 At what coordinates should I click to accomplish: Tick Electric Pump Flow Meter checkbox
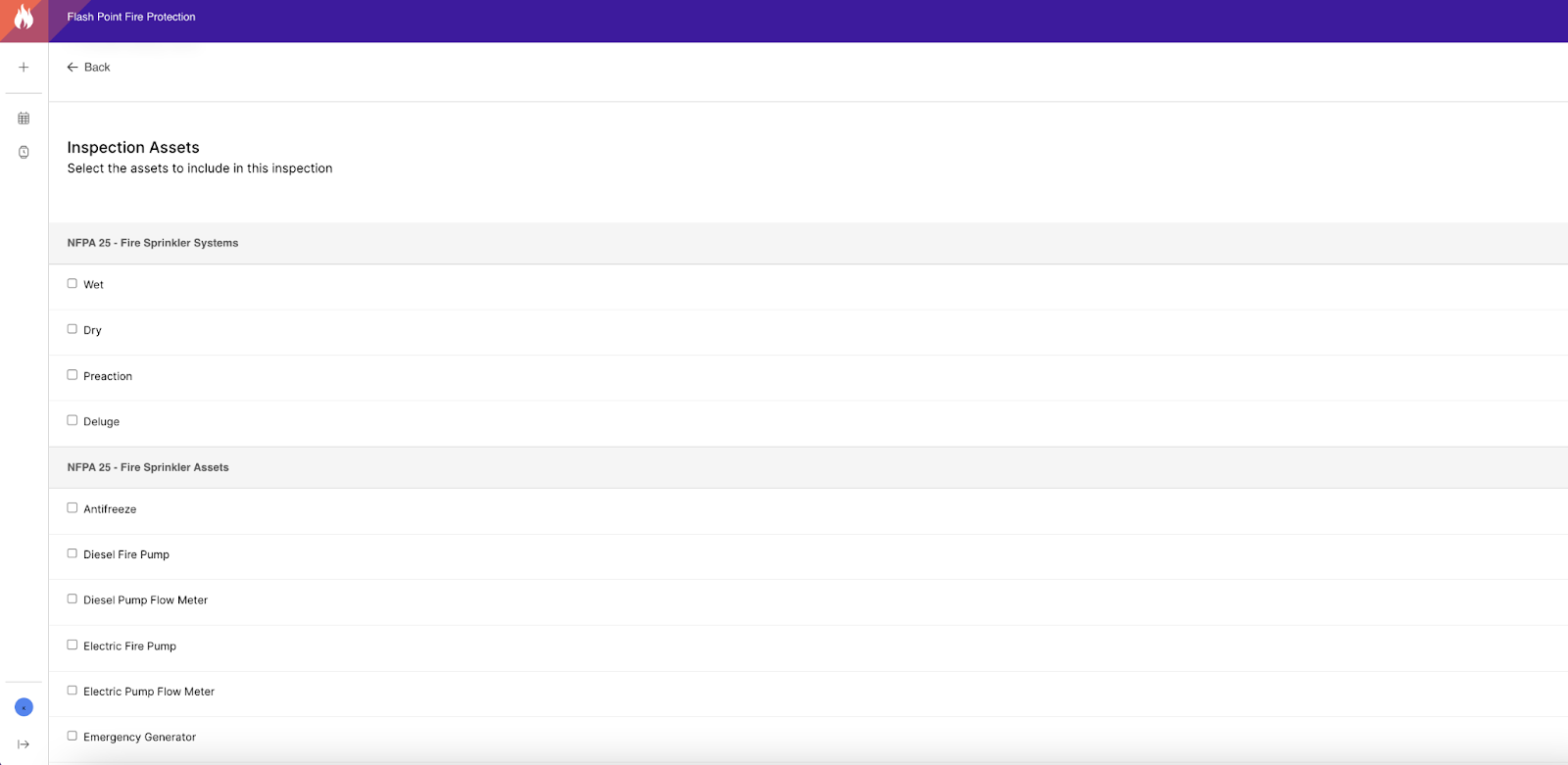point(72,691)
